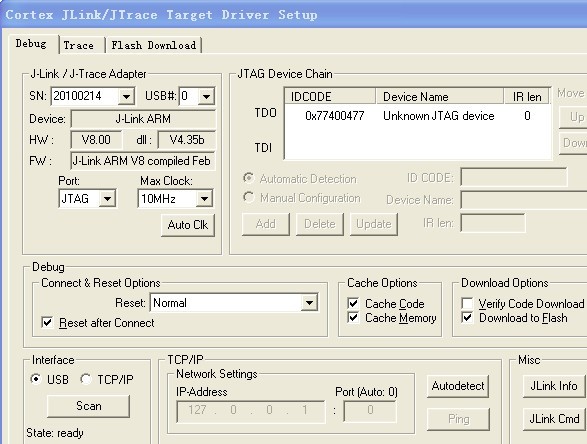Click the dll version V4.35b field

(187, 140)
